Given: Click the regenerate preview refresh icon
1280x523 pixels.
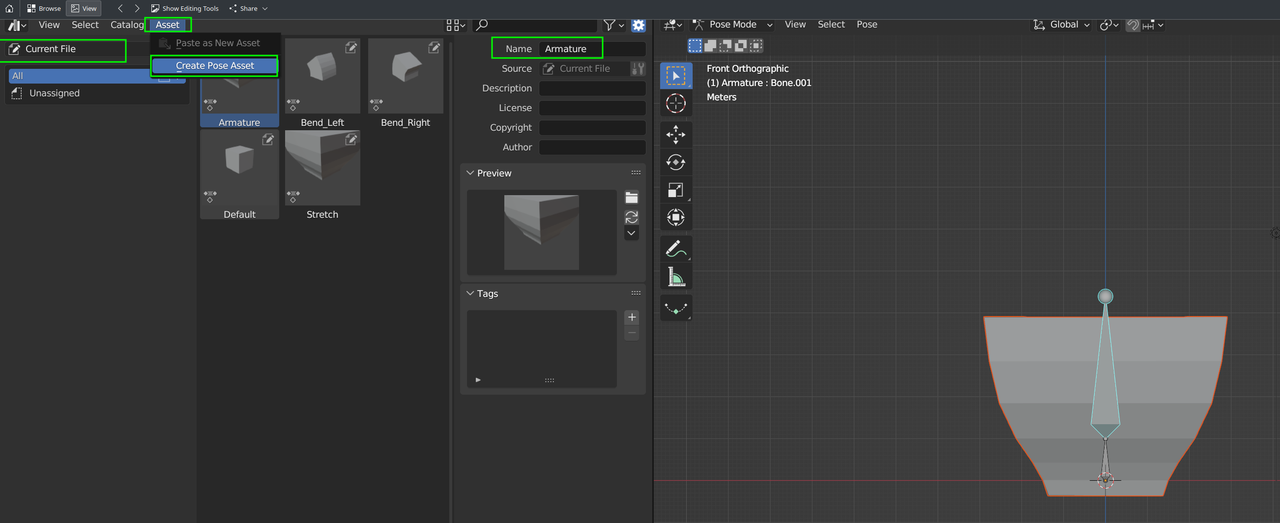Looking at the screenshot, I should click(x=631, y=216).
